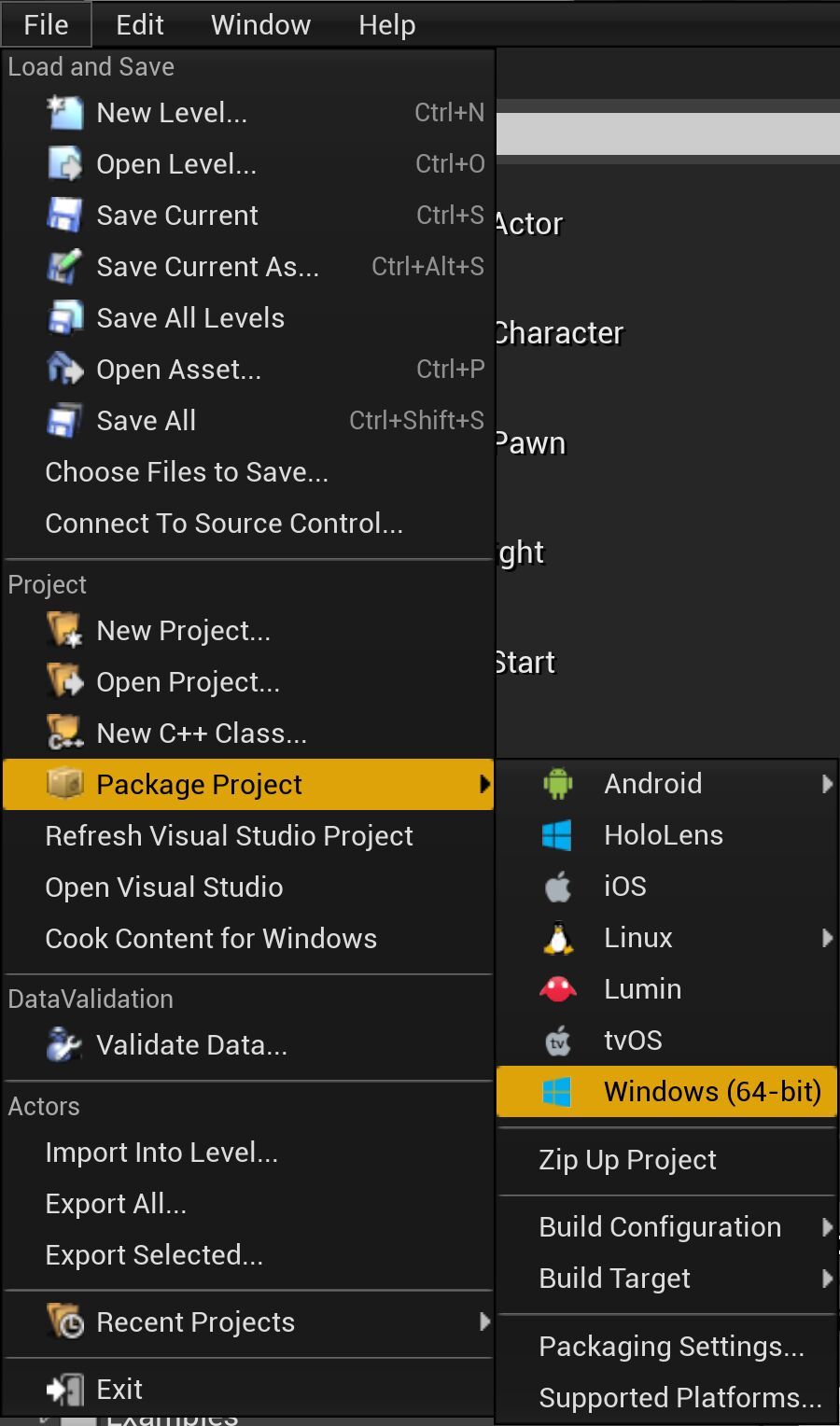This screenshot has height=1426, width=840.
Task: Click the Exit door icon
Action: pyautogui.click(x=63, y=1388)
